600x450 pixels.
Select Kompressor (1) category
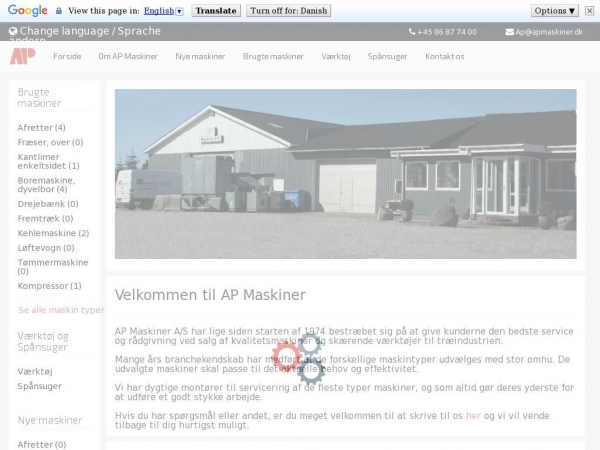click(x=49, y=286)
